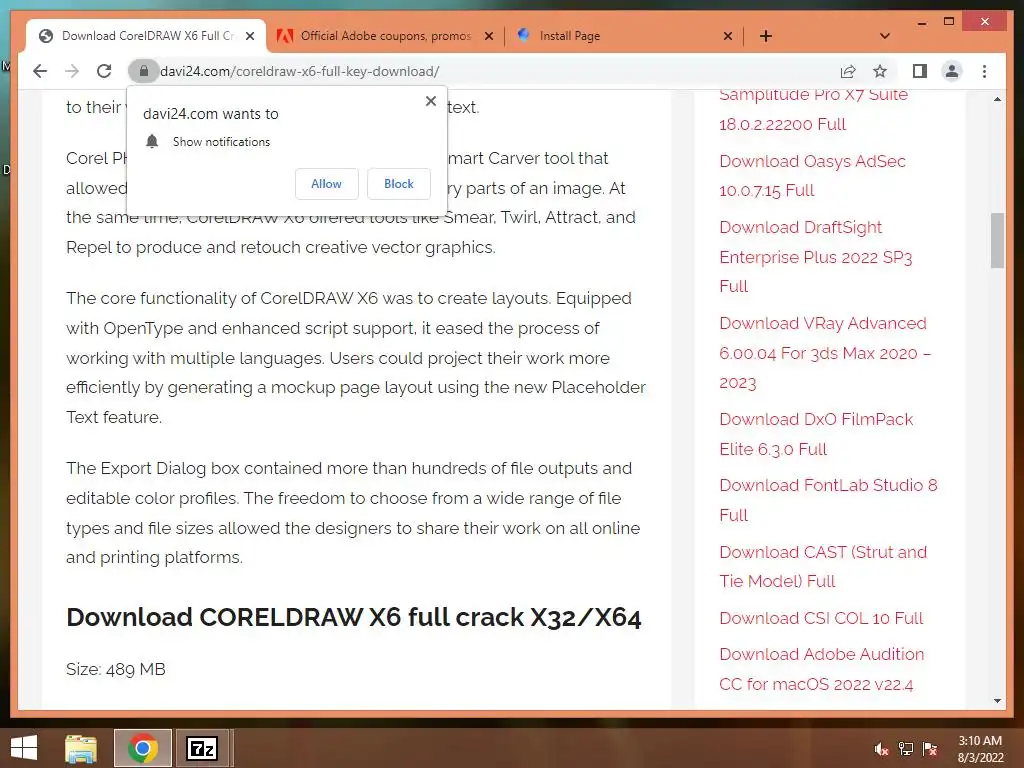1024x768 pixels.
Task: Bookmark this page with the star icon
Action: 880,71
